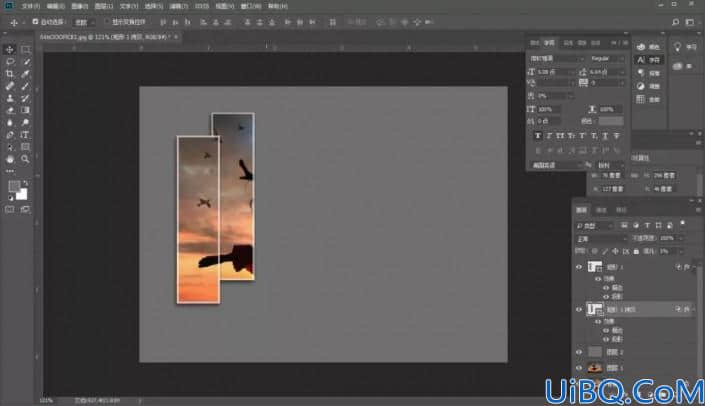This screenshot has width=705, height=406.
Task: Click the text color swatch in Character panel
Action: click(611, 121)
